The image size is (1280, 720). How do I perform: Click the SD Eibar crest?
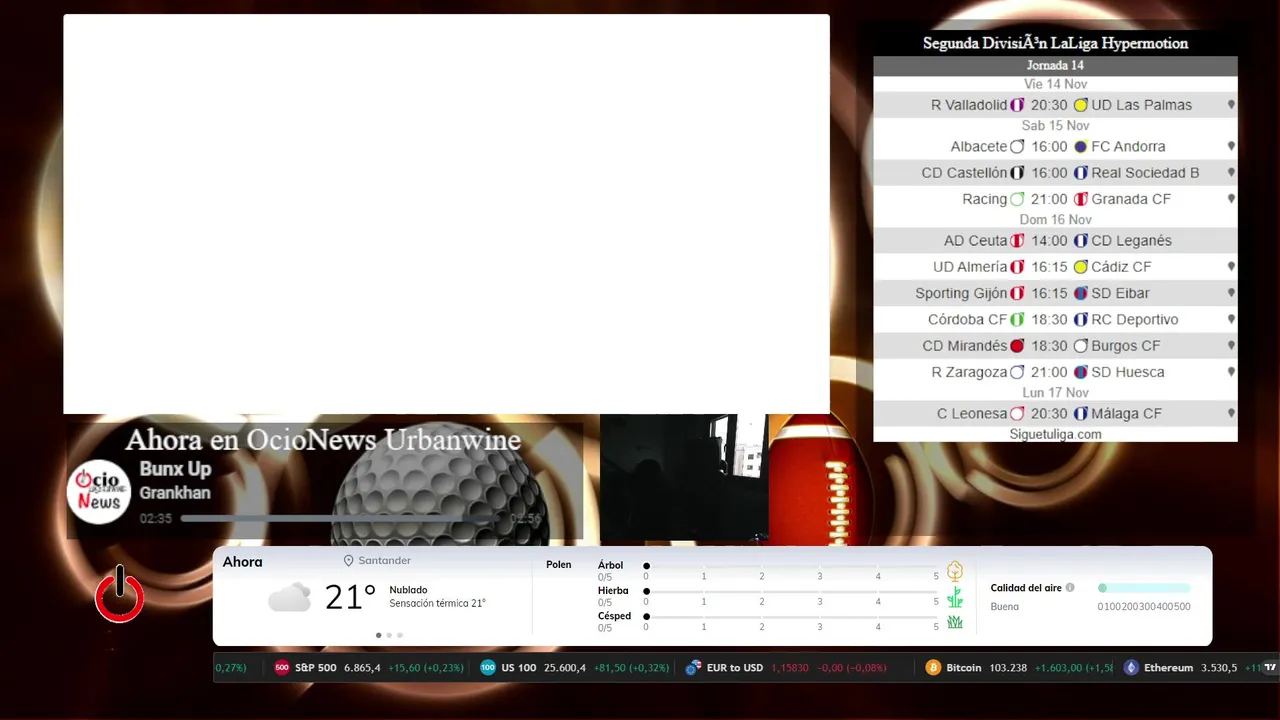(1081, 293)
